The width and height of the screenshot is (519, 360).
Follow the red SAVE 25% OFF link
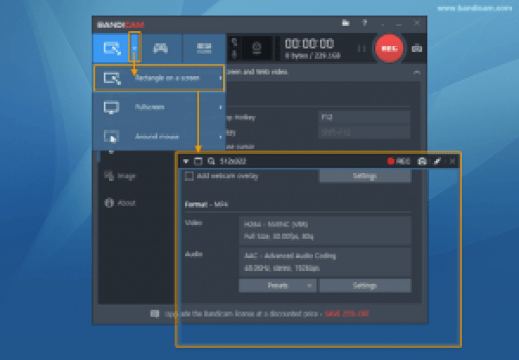pos(347,314)
